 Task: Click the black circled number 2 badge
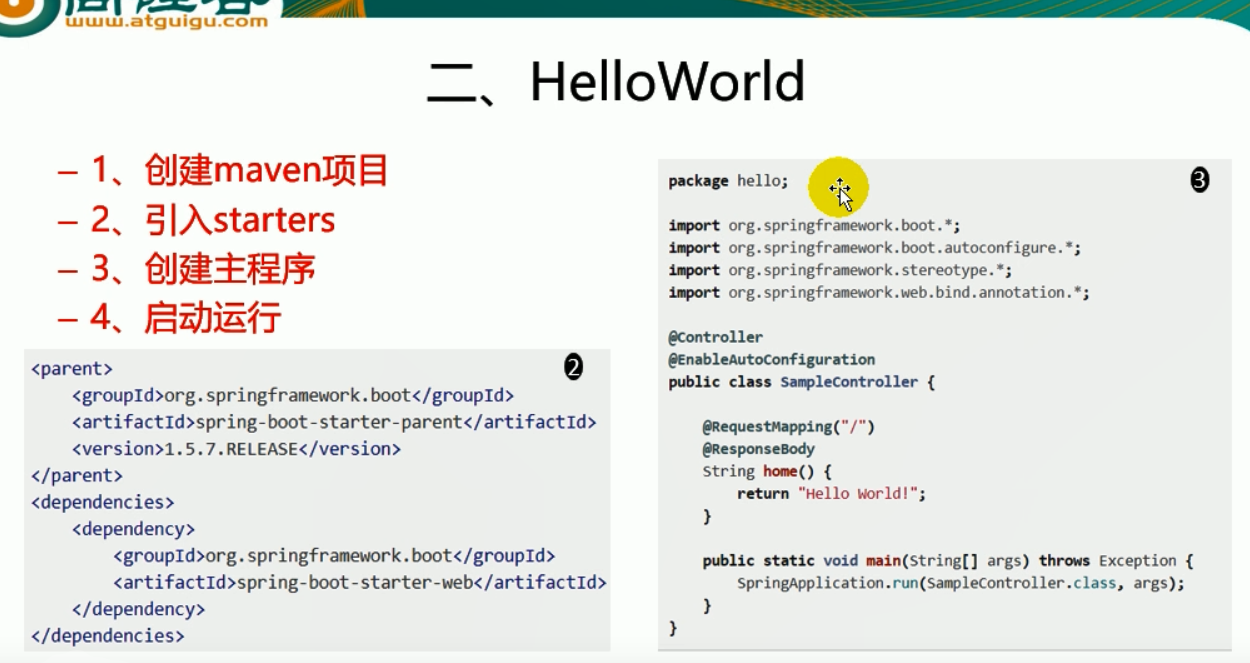pos(573,368)
